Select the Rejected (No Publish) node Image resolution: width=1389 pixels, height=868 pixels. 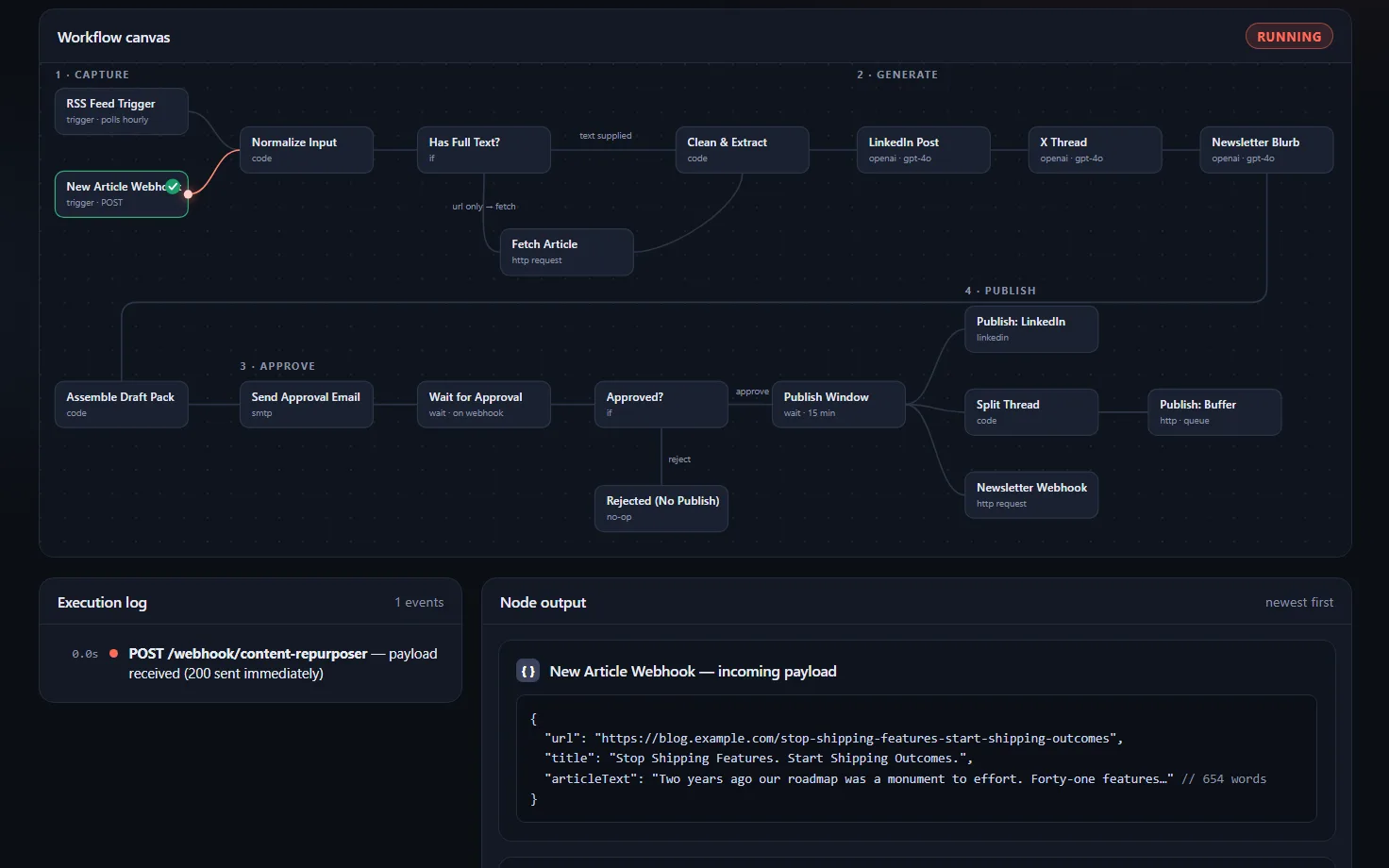coord(661,509)
